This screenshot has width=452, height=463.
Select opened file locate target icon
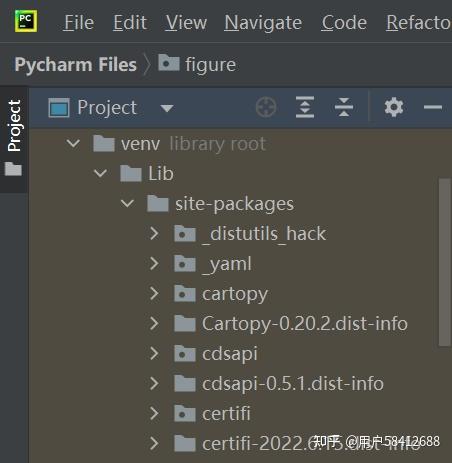click(266, 107)
